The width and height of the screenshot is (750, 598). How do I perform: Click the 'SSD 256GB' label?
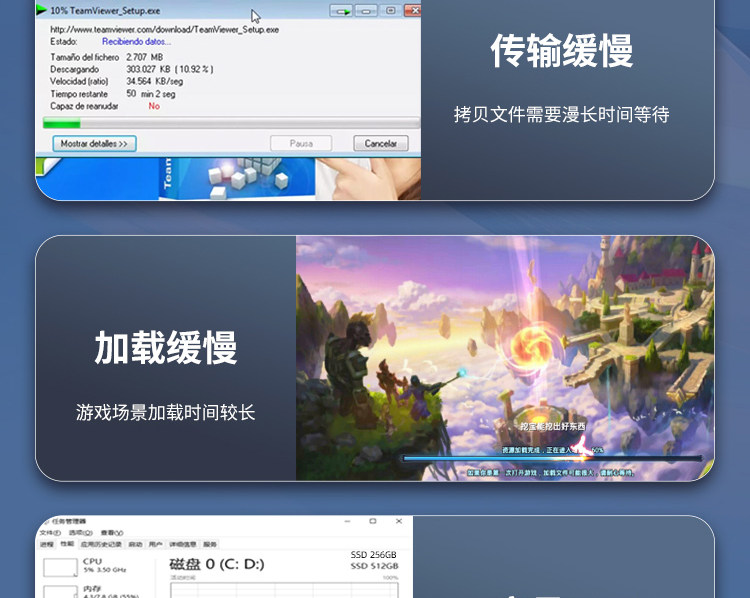[x=374, y=555]
